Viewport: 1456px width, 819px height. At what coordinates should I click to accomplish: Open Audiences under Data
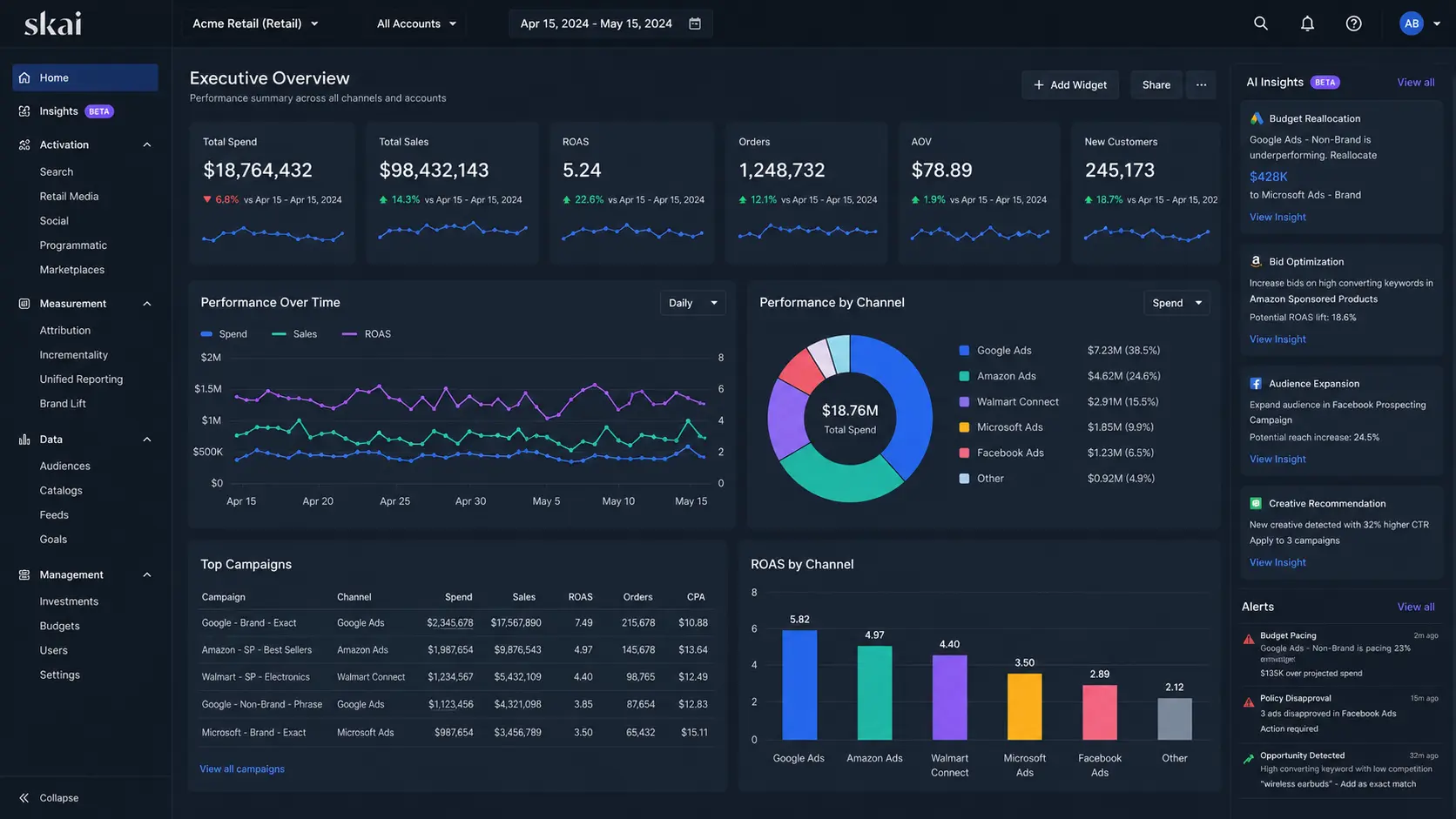[x=64, y=467]
